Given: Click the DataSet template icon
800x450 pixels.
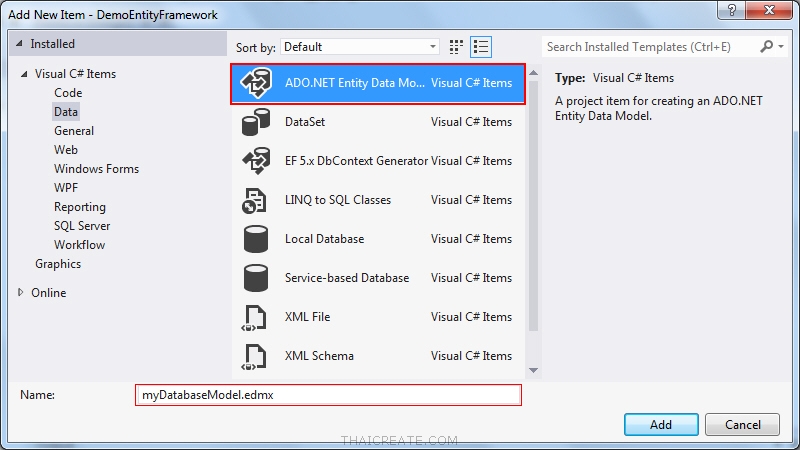Looking at the screenshot, I should (256, 122).
